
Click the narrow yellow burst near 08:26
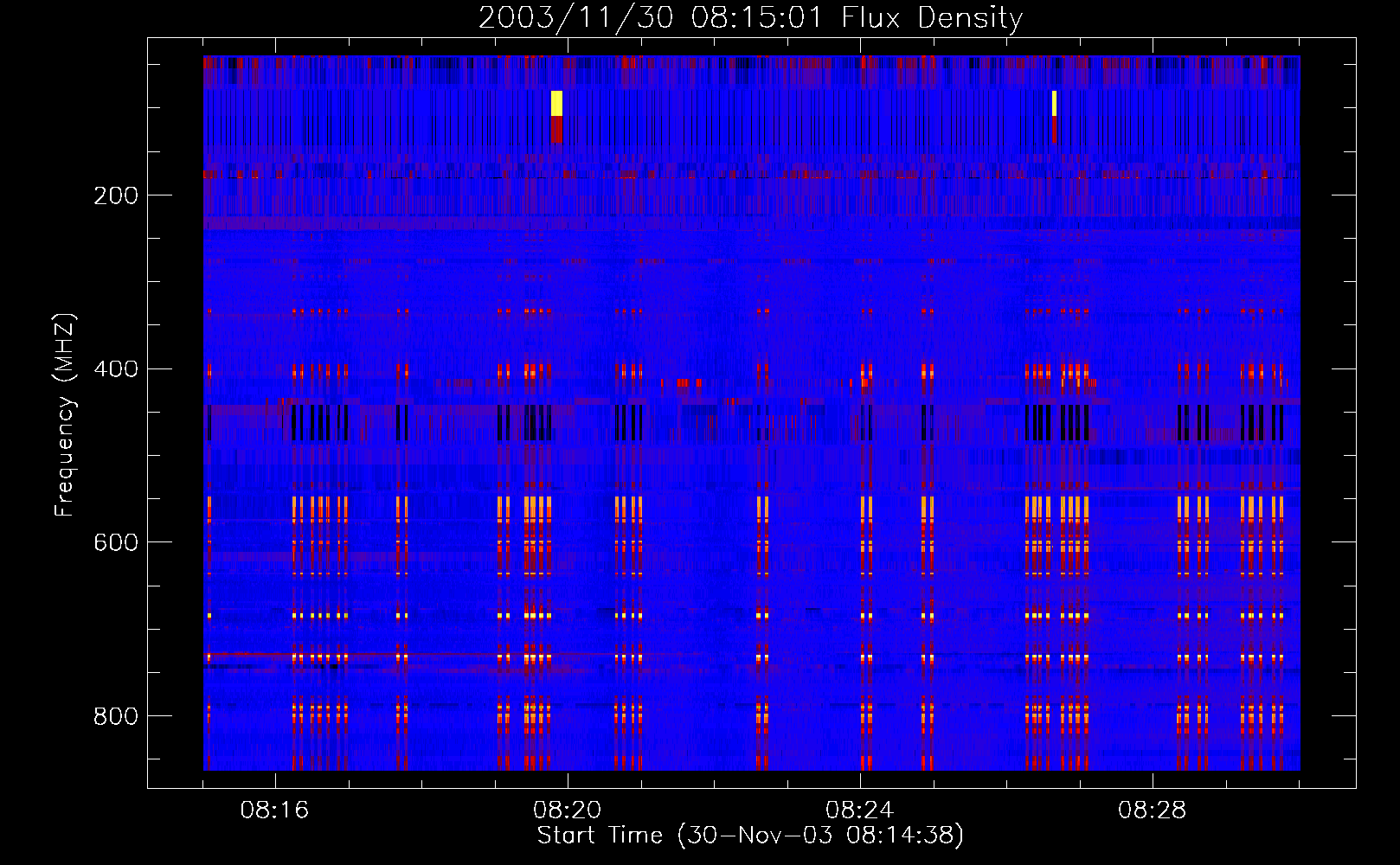point(1054,103)
